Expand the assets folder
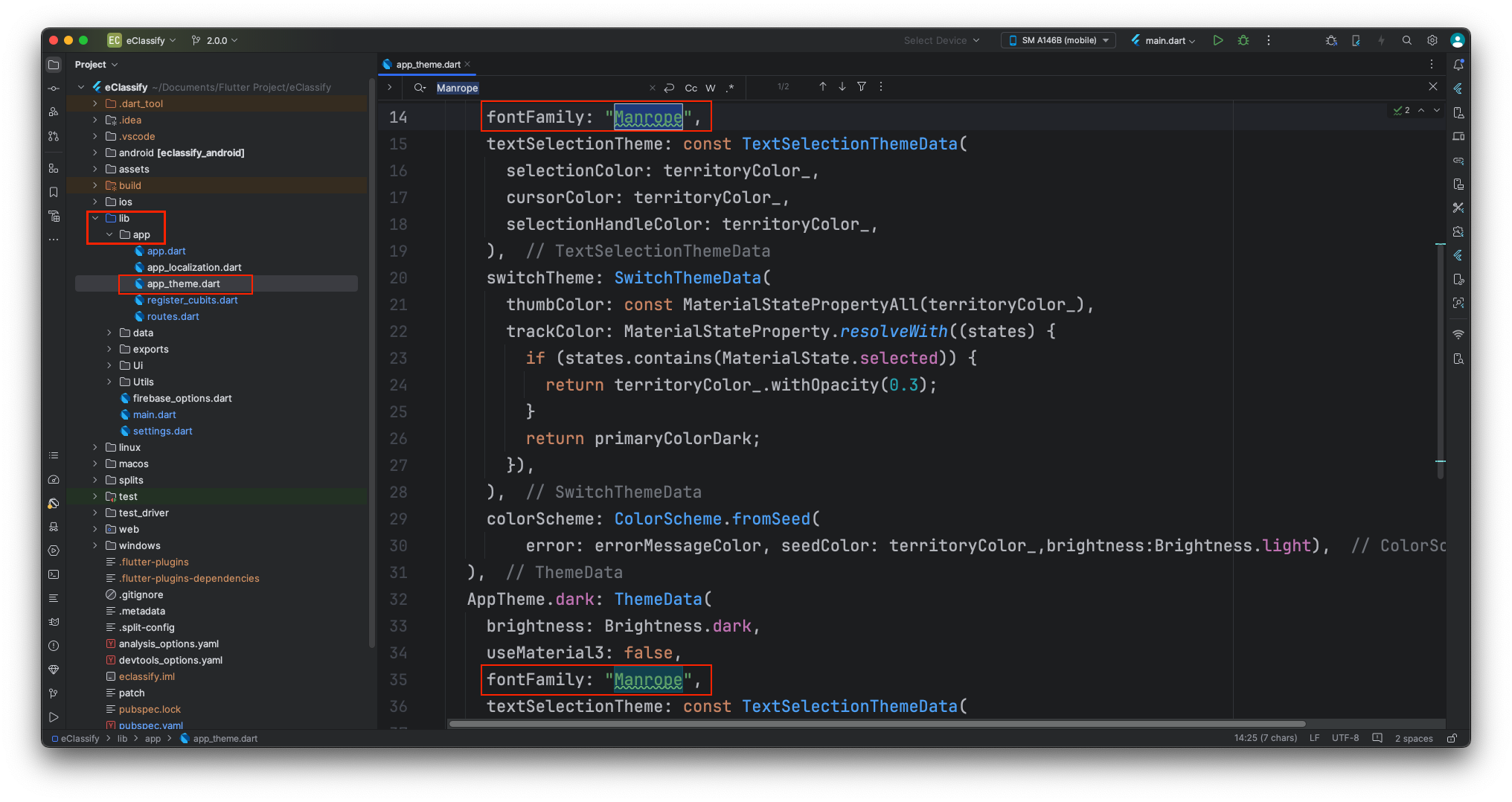The width and height of the screenshot is (1512, 802). (x=94, y=169)
